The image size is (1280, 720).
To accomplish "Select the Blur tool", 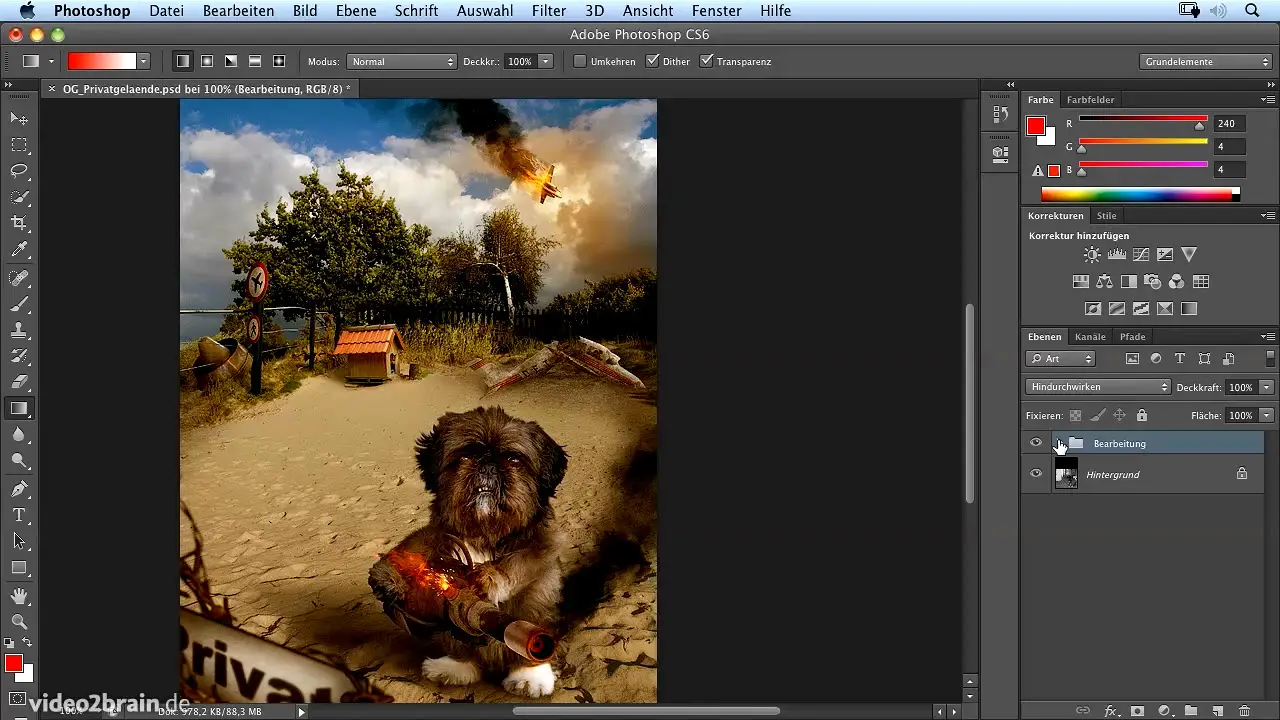I will click(x=19, y=434).
